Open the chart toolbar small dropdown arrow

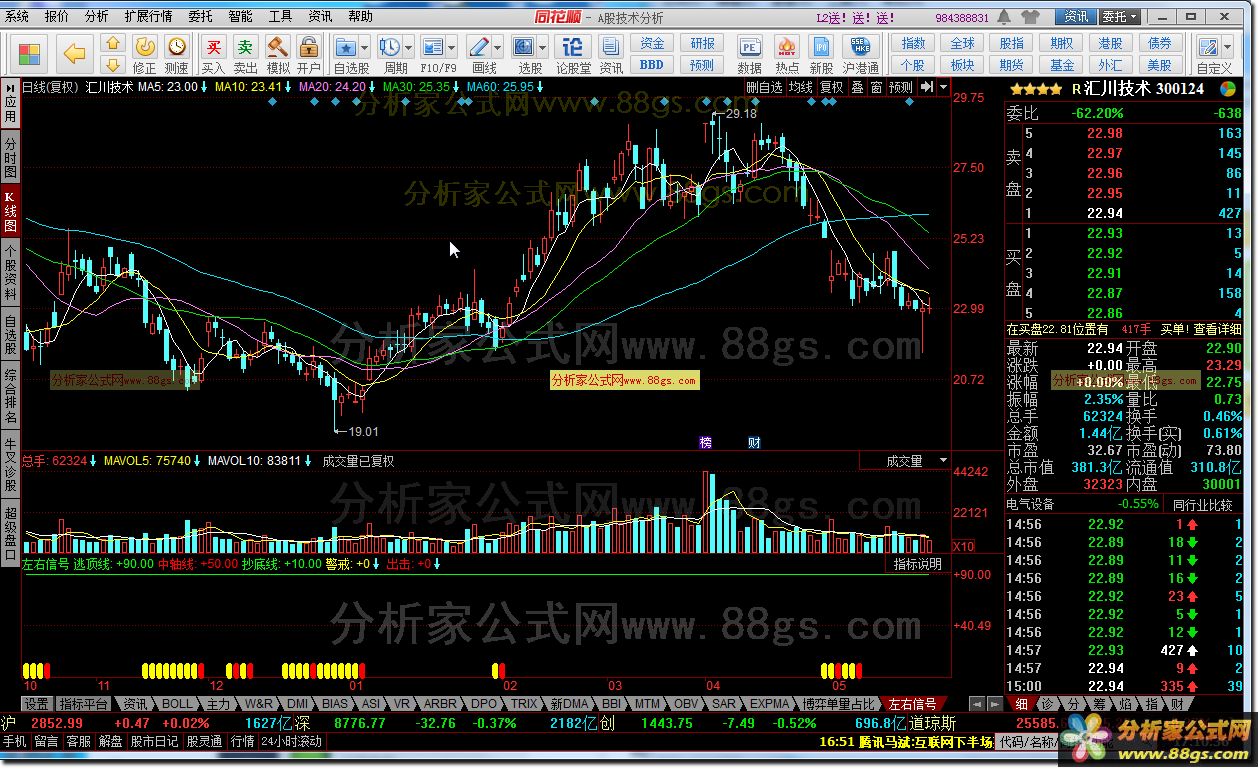point(943,87)
